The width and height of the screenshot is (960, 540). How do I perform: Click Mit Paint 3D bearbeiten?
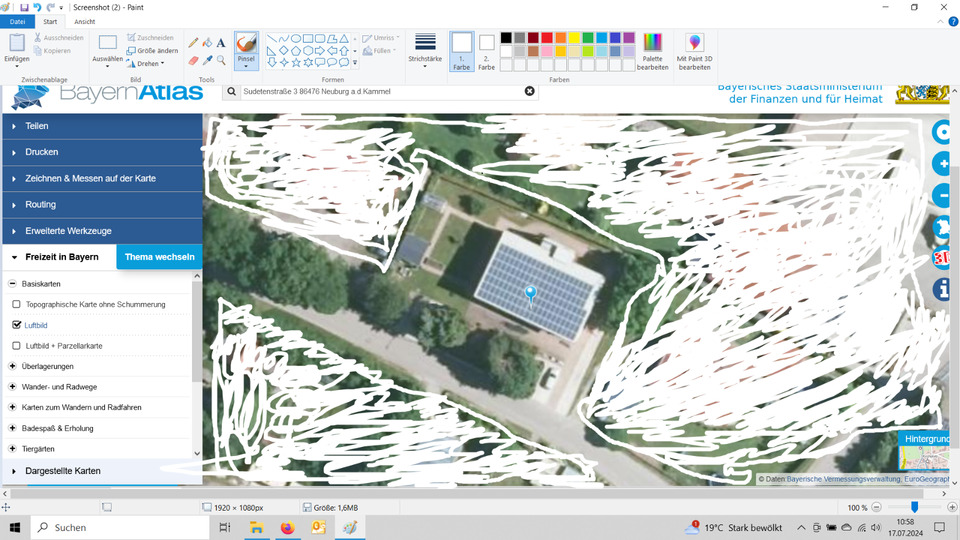tap(694, 51)
